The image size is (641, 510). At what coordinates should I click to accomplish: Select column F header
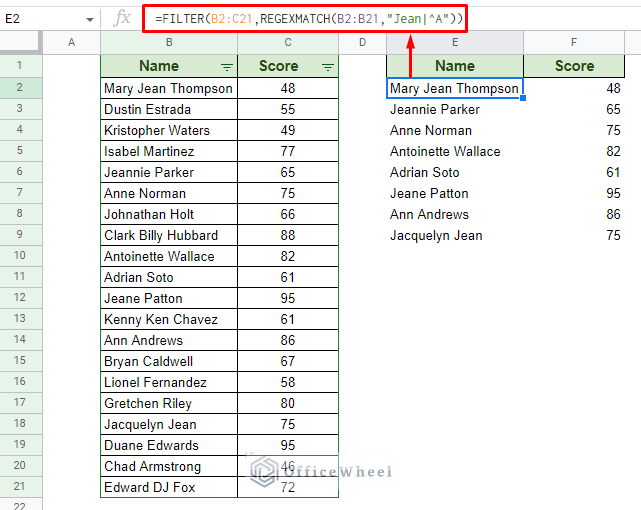point(574,42)
